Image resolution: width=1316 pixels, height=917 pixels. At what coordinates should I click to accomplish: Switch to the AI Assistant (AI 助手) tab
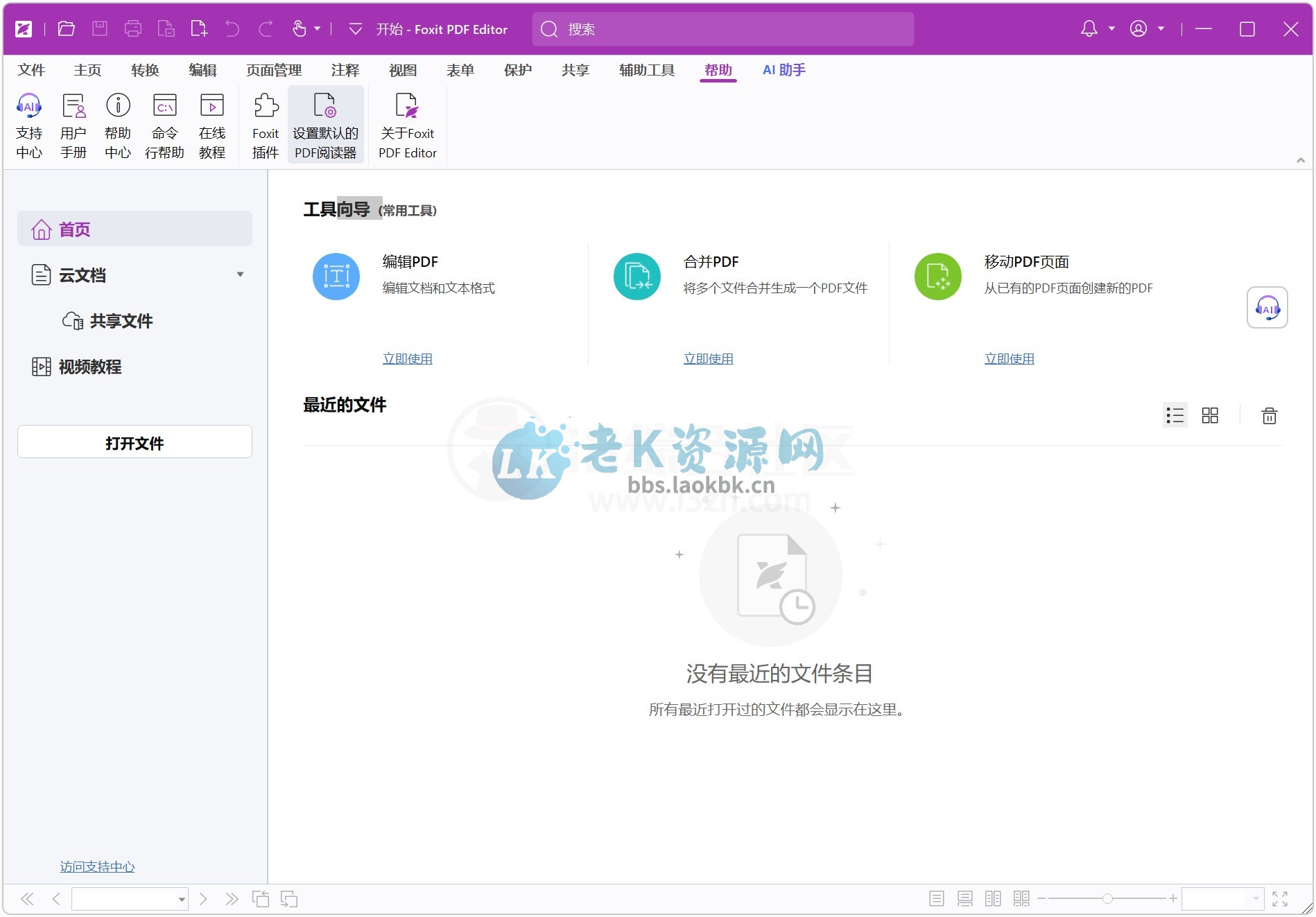(783, 70)
